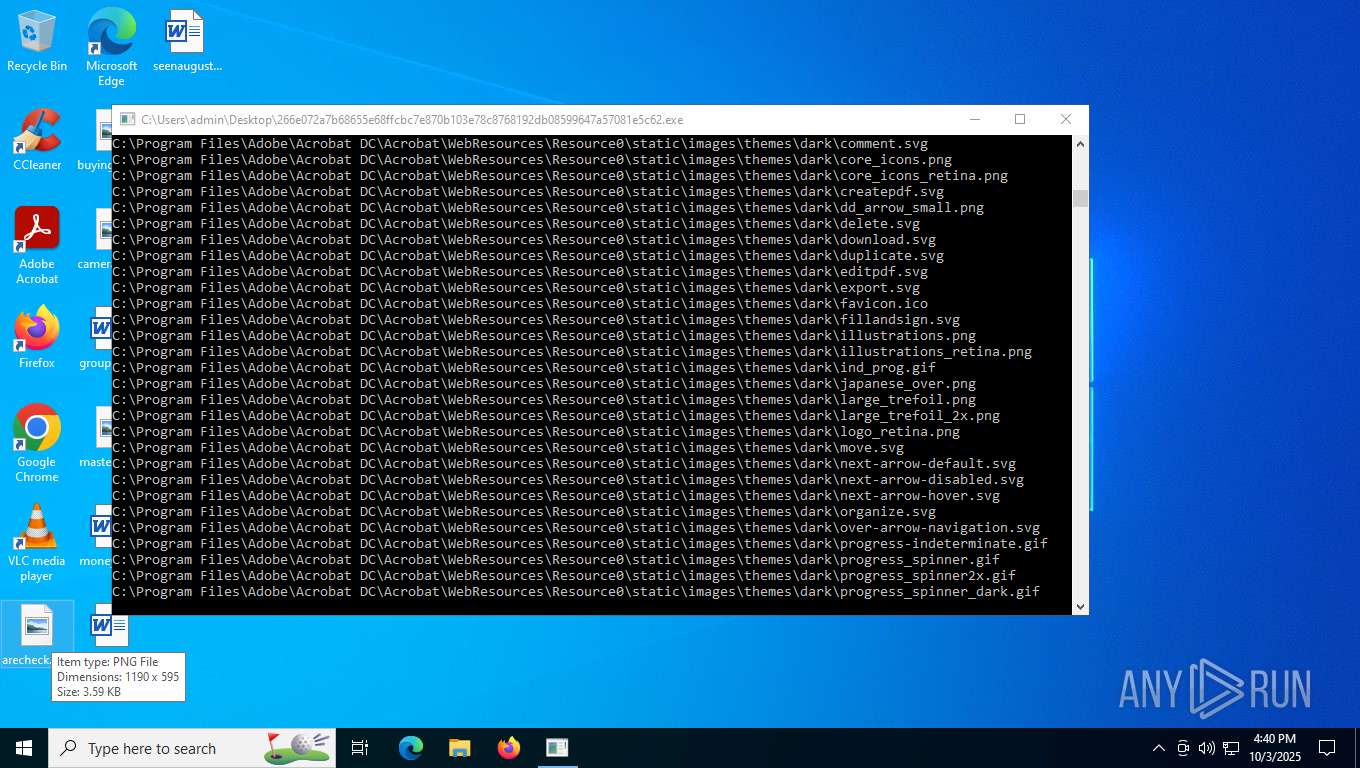Click the console line ending createpdf.svg
The image size is (1360, 768).
(528, 192)
